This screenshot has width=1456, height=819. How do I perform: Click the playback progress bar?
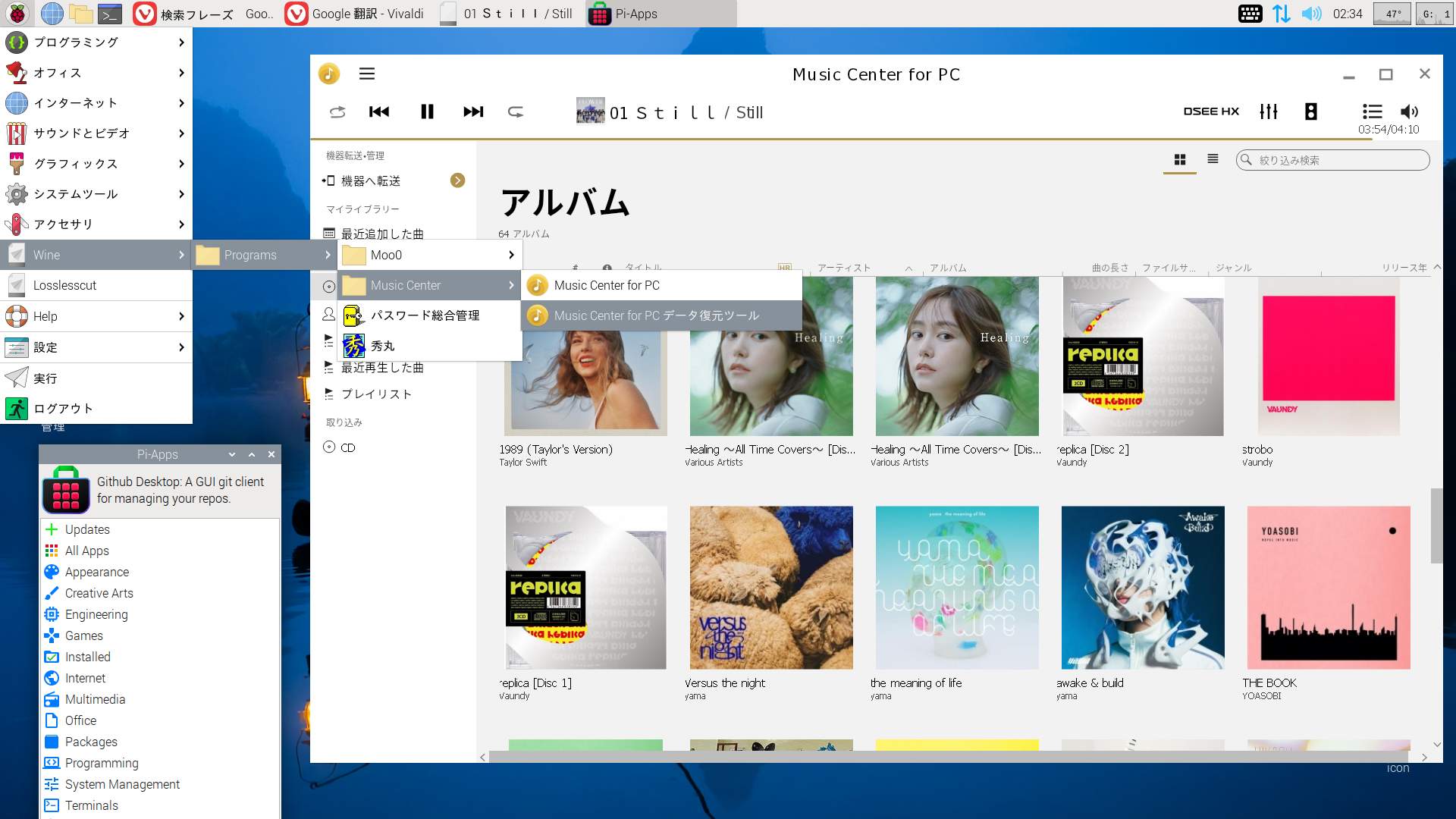(x=876, y=139)
